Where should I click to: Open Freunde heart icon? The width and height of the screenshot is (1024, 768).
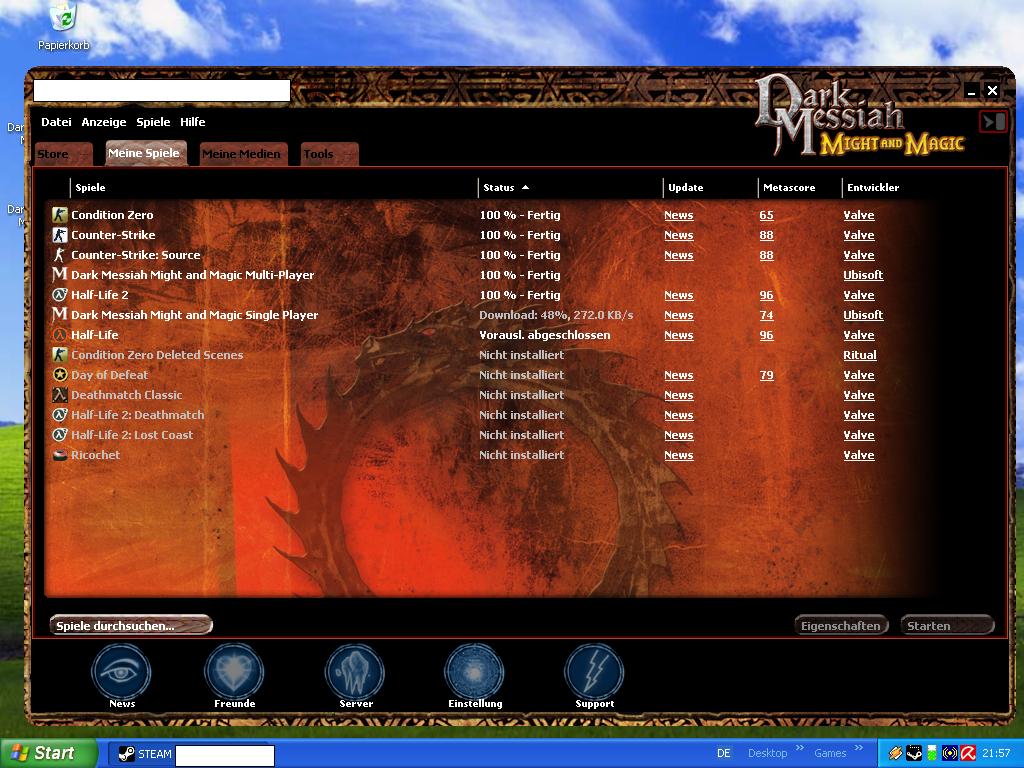click(x=234, y=673)
